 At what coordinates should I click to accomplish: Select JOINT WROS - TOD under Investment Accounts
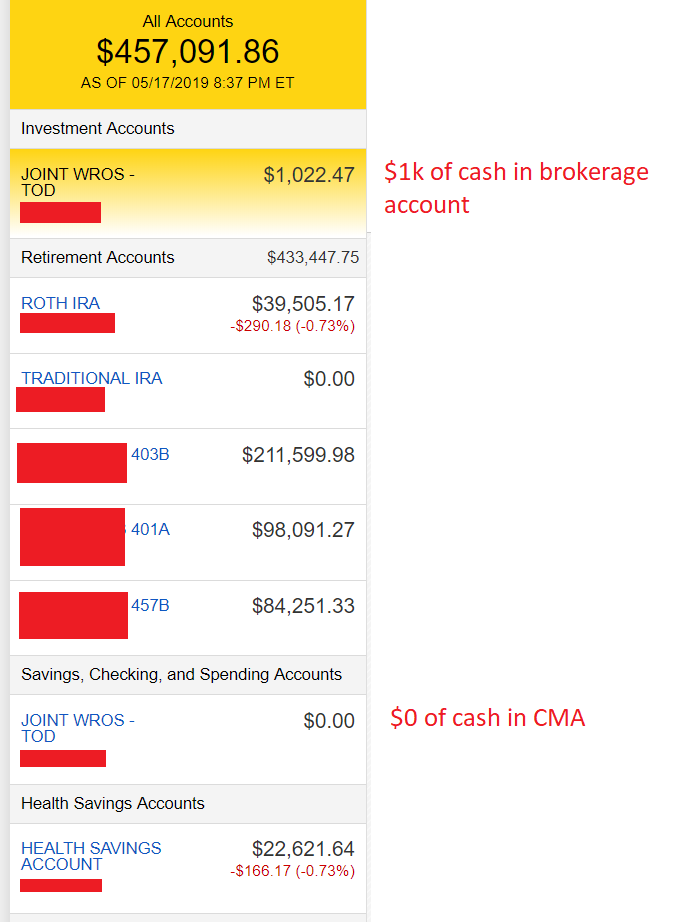point(77,182)
